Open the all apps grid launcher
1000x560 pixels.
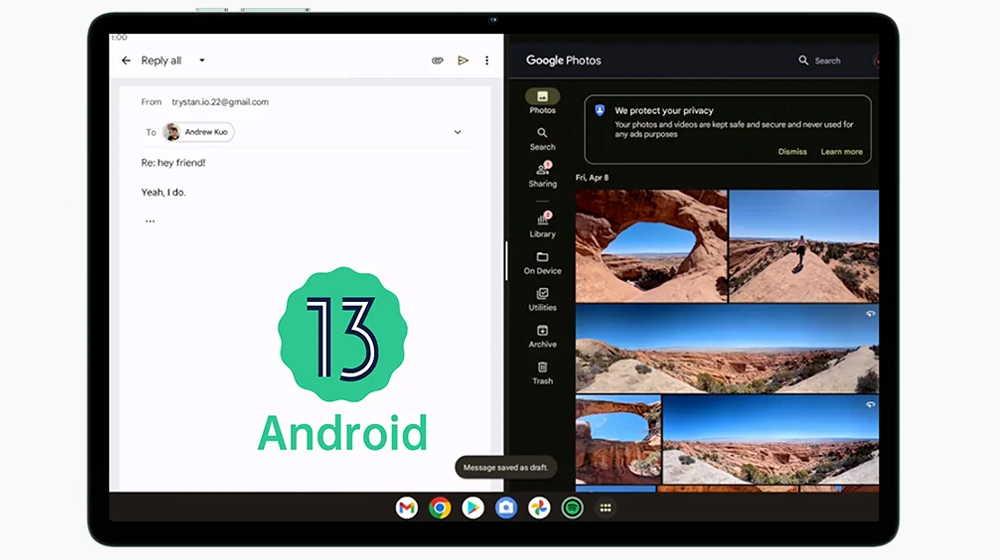(x=605, y=508)
